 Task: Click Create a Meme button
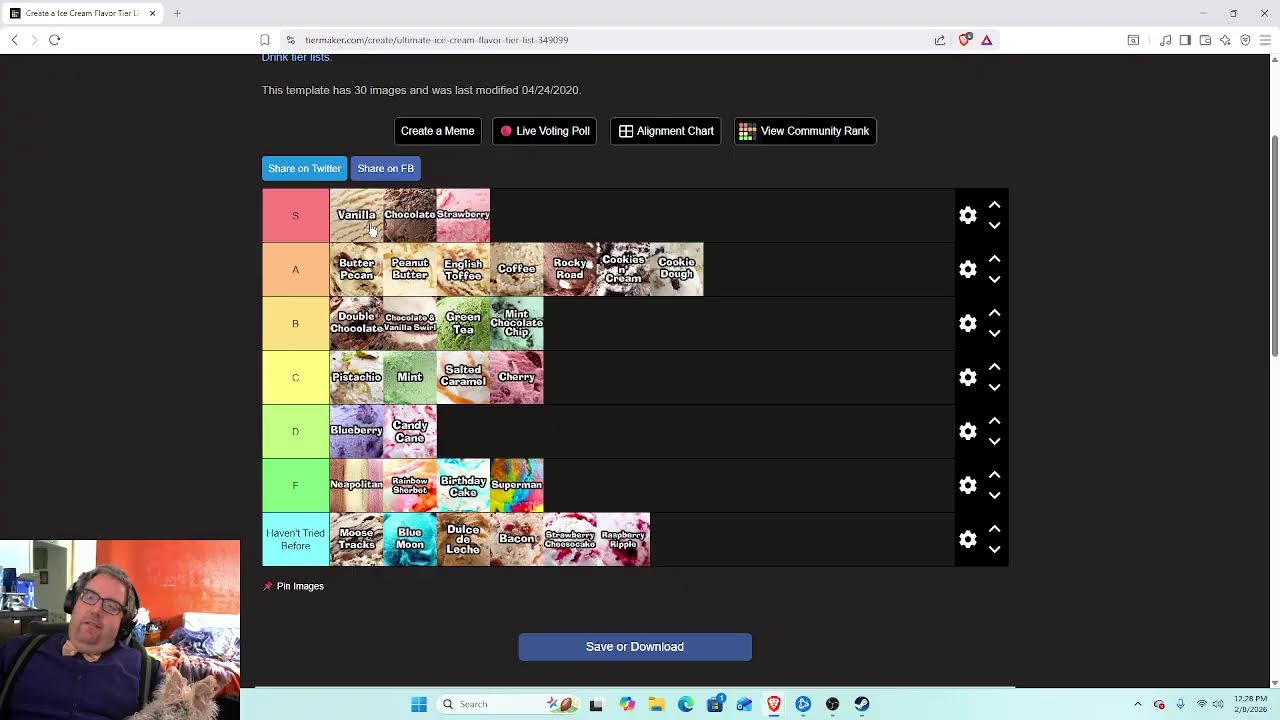tap(437, 131)
